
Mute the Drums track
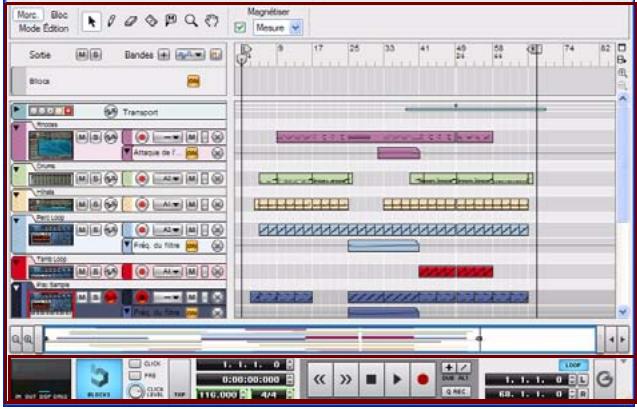(82, 178)
